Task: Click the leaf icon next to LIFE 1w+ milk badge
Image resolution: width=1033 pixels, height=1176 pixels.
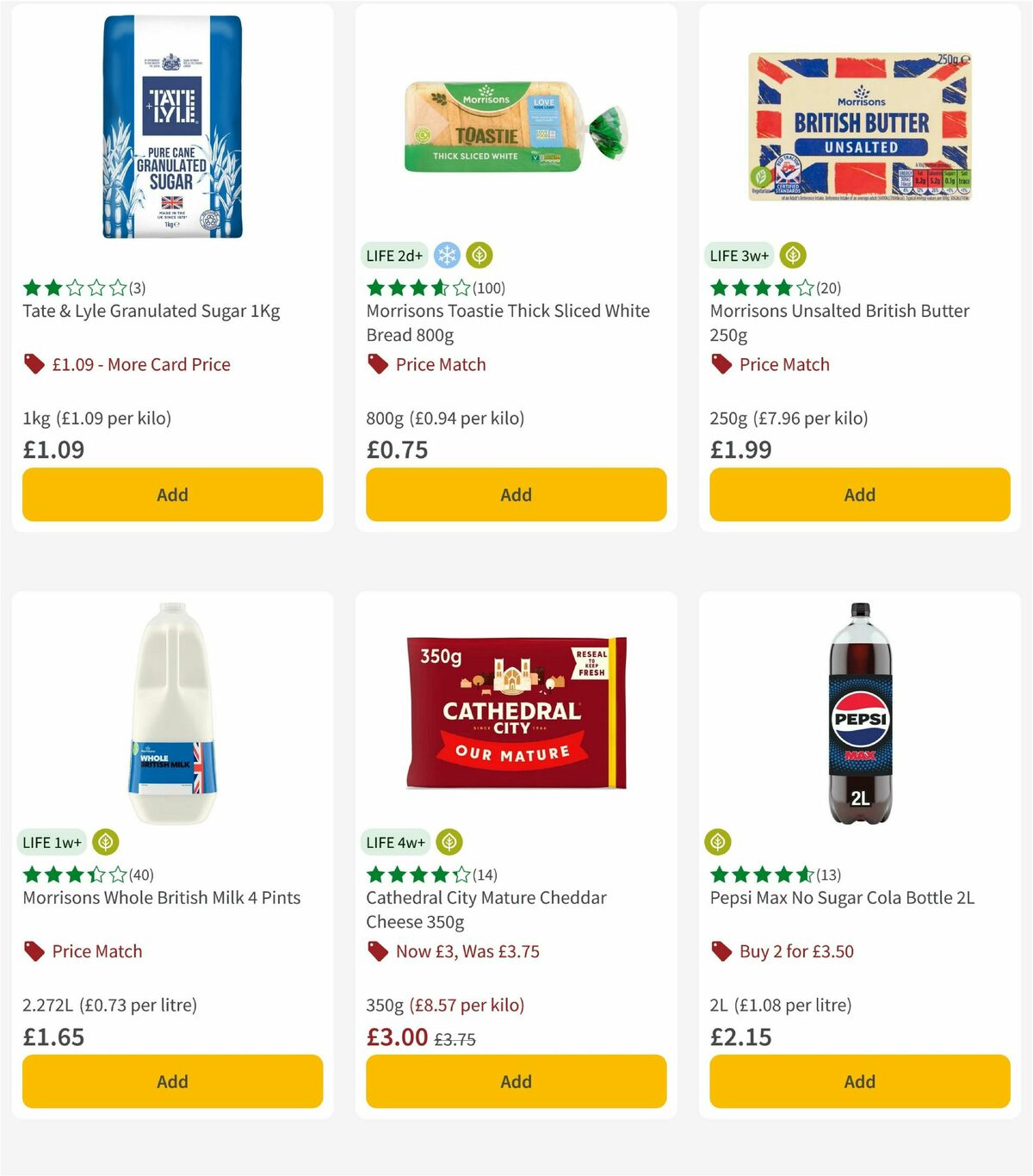Action: coord(105,842)
